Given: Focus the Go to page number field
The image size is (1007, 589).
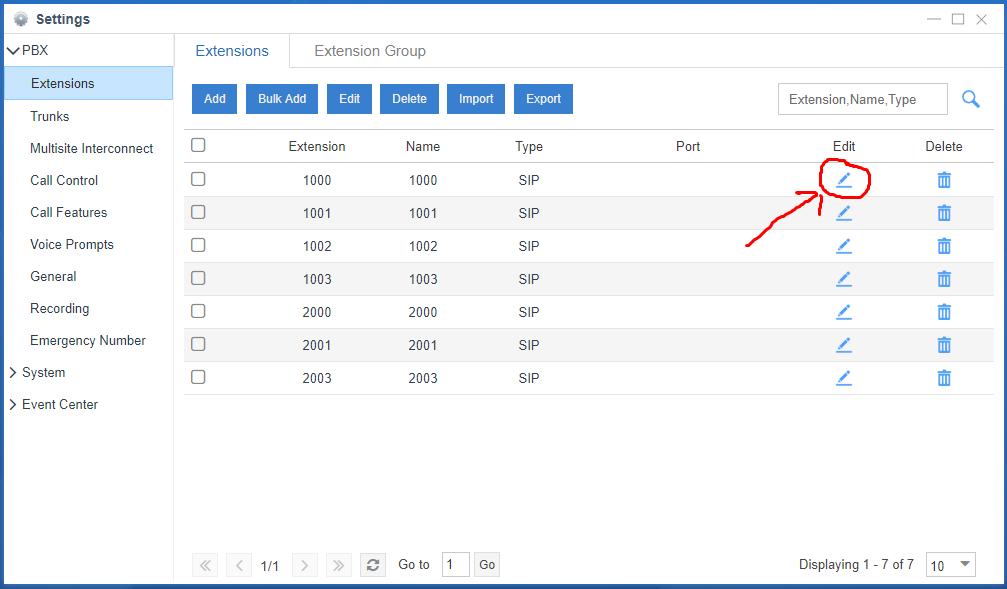Looking at the screenshot, I should click(455, 565).
